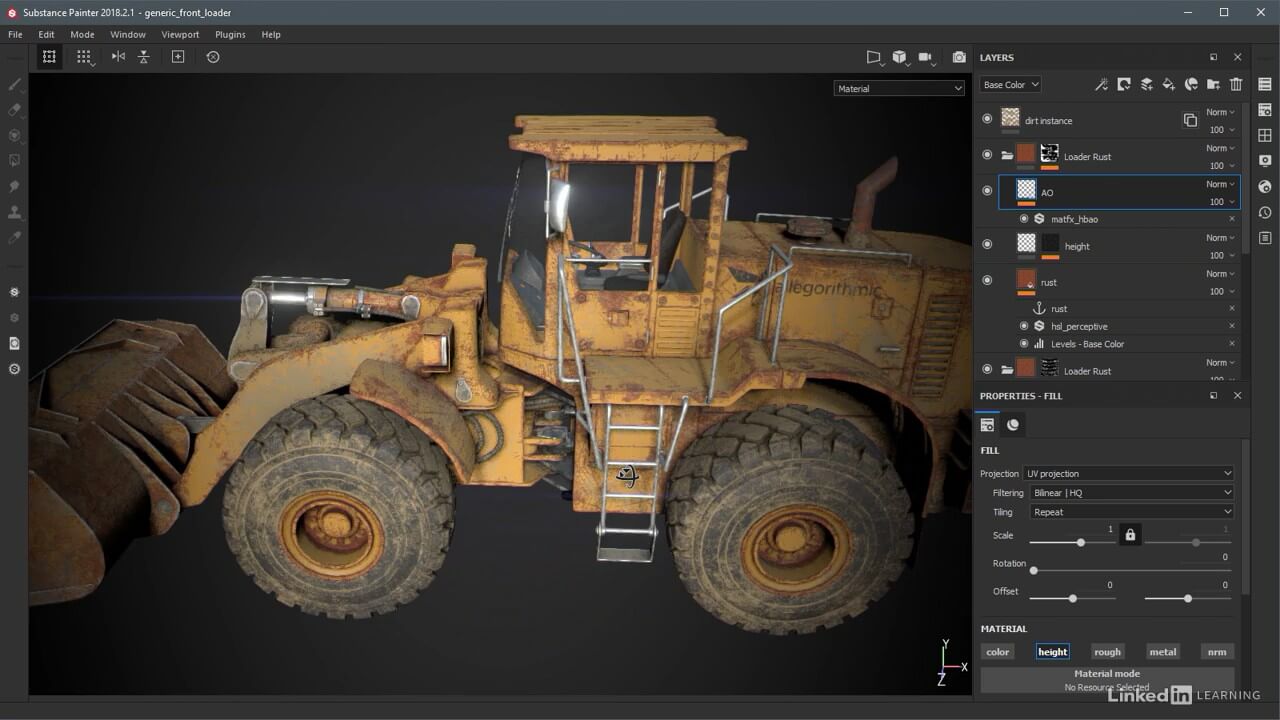
Task: Toggle visibility of the height layer
Action: [987, 244]
